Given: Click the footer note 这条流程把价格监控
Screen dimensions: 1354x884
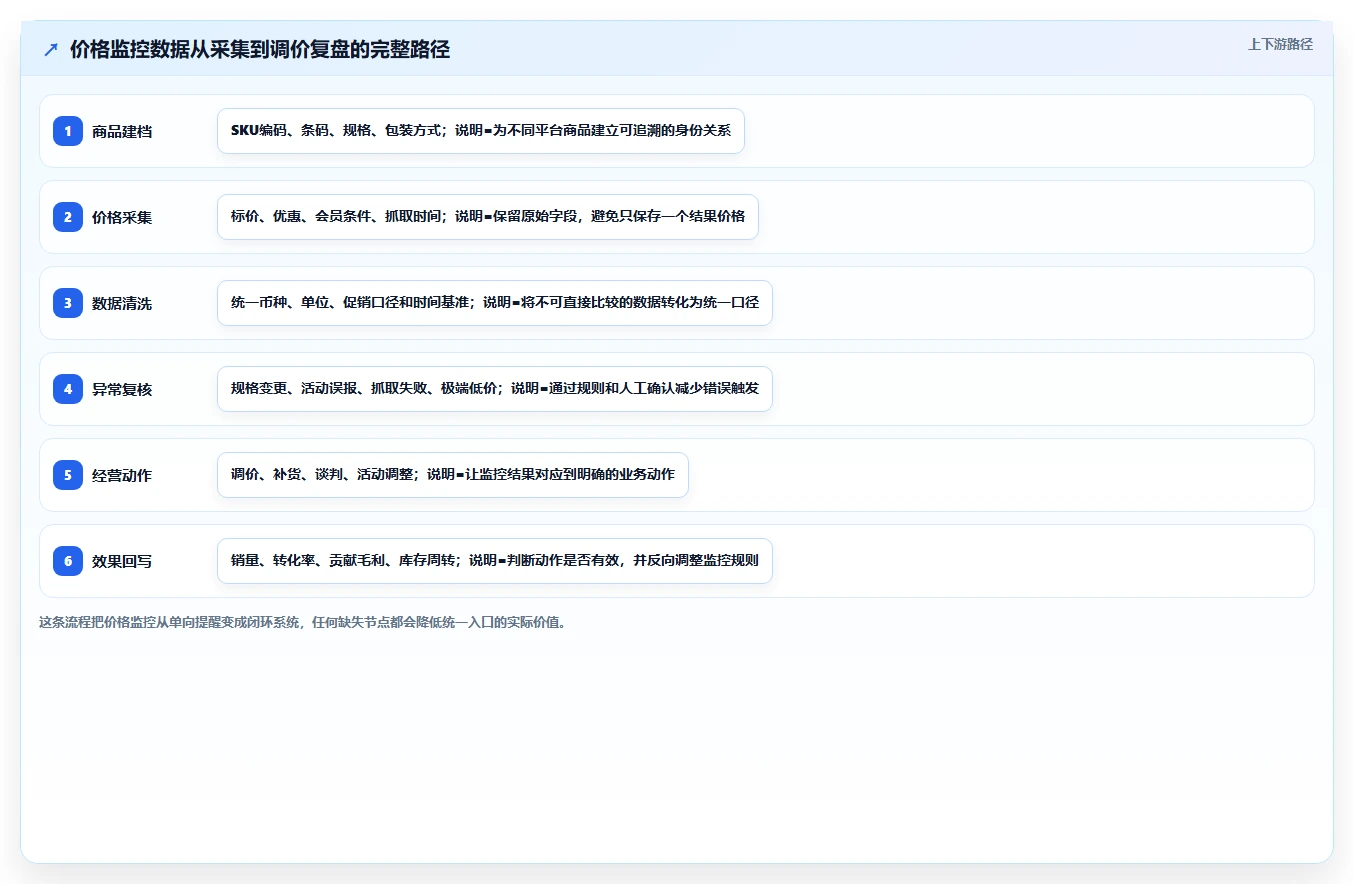Looking at the screenshot, I should click(x=303, y=622).
